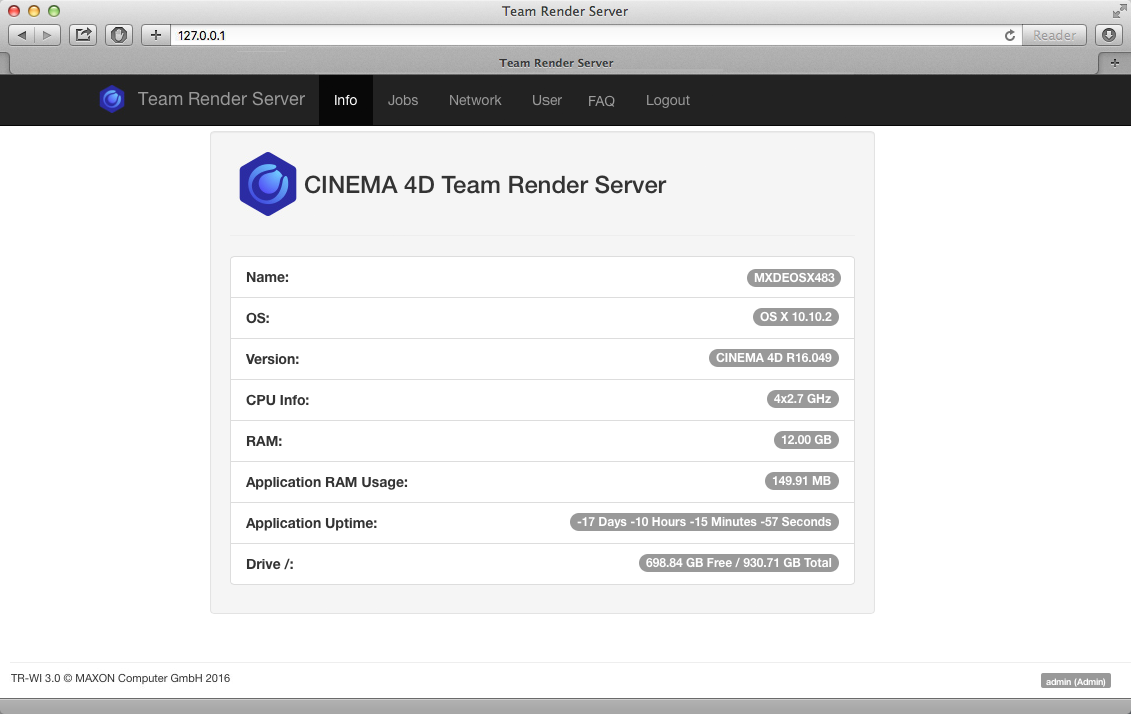Switch to the Info page

(346, 100)
